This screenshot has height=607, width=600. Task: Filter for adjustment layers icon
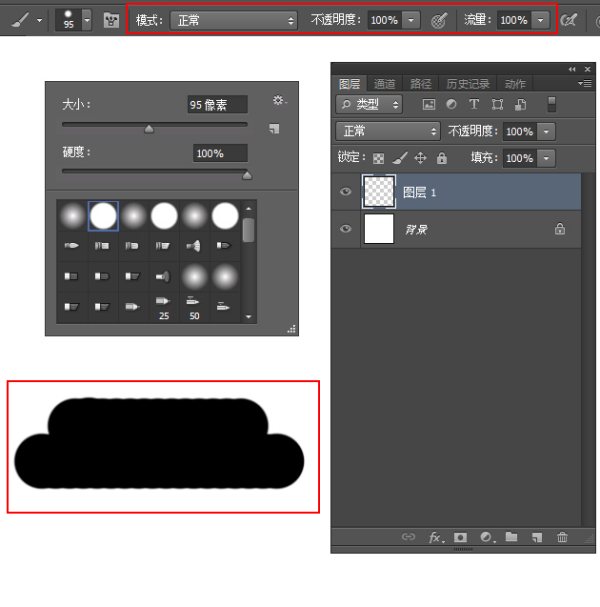451,104
